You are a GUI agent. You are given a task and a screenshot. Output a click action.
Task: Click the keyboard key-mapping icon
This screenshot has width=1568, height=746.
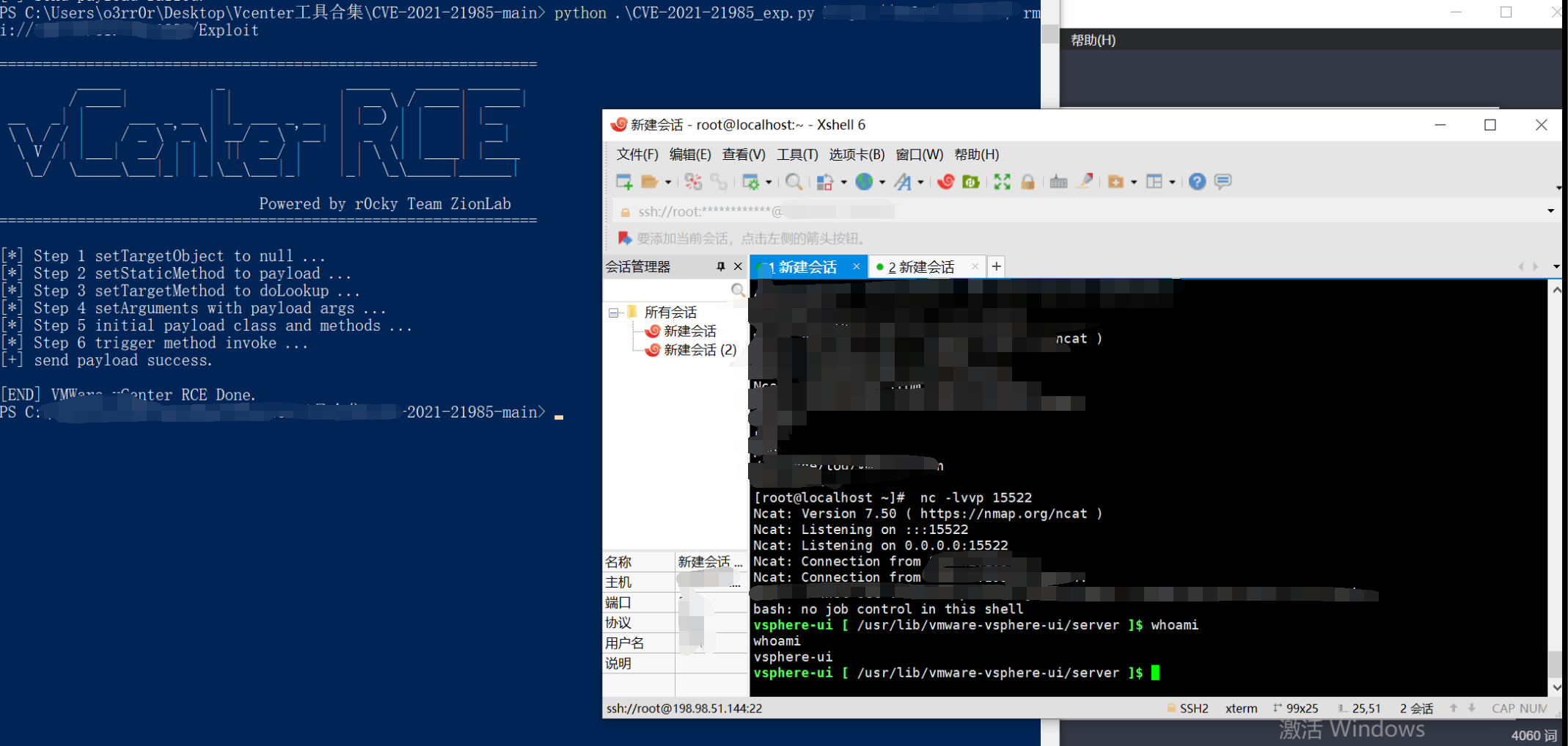click(x=1058, y=182)
